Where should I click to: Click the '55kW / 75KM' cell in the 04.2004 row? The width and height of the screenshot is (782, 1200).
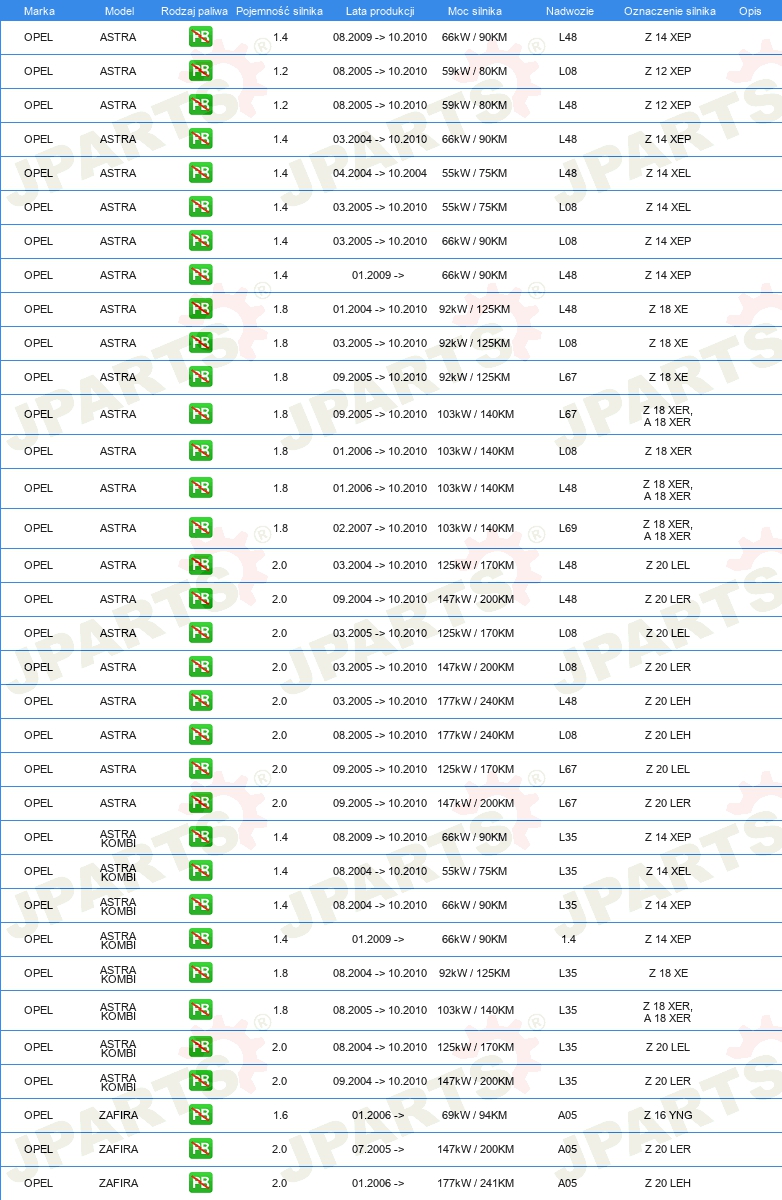(x=475, y=173)
